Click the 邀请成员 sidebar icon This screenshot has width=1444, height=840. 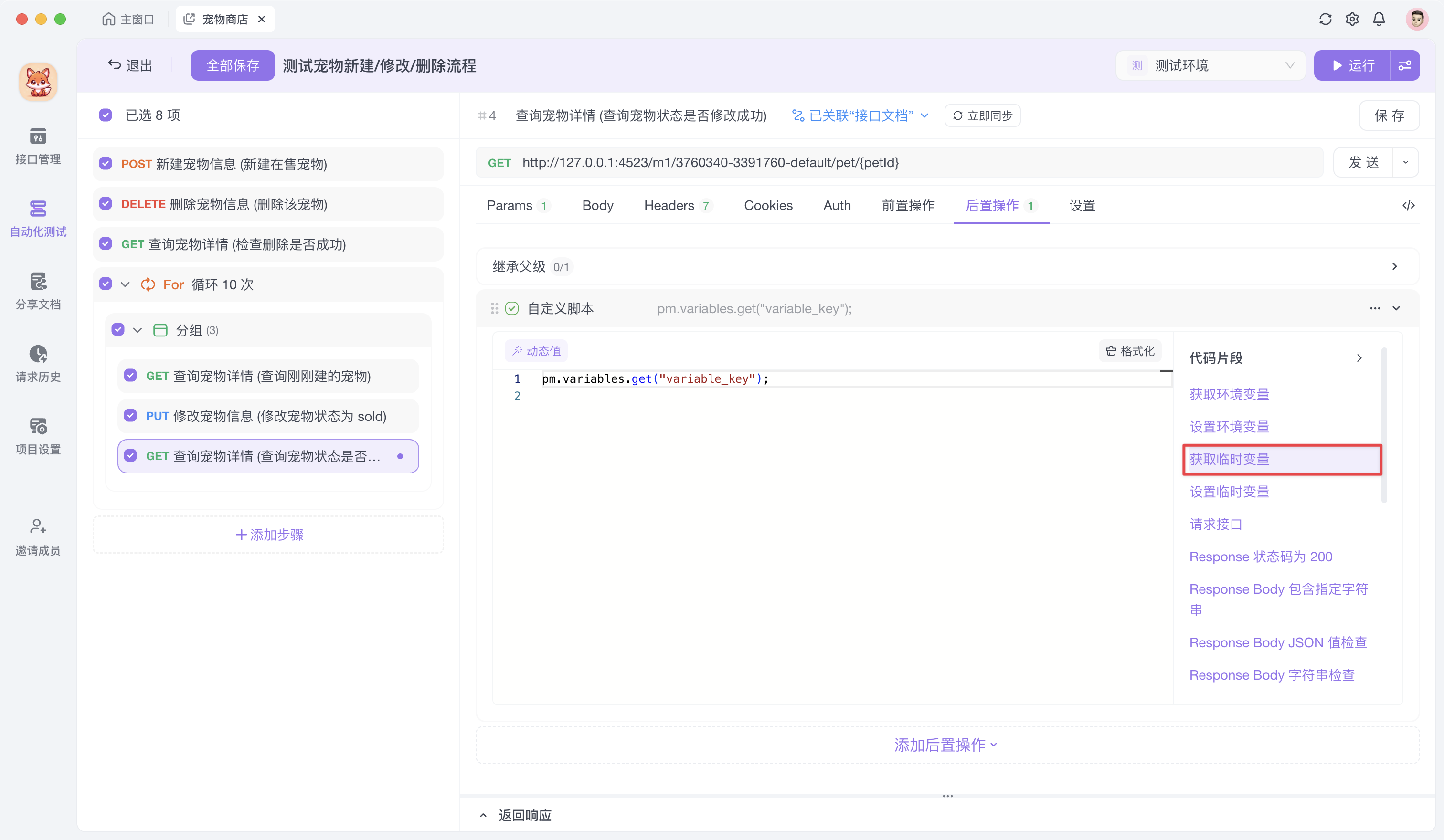(38, 535)
